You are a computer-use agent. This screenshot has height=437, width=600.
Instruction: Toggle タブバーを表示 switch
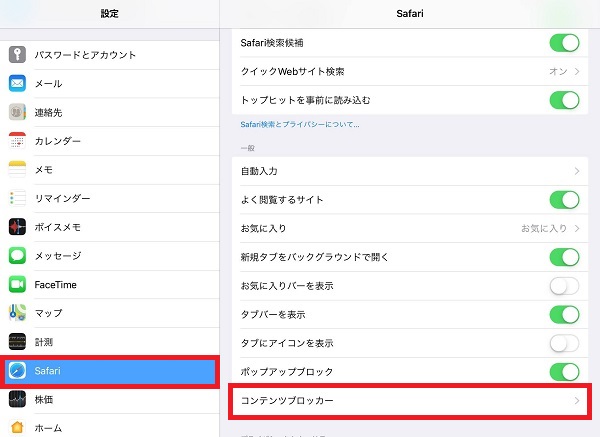pos(564,315)
